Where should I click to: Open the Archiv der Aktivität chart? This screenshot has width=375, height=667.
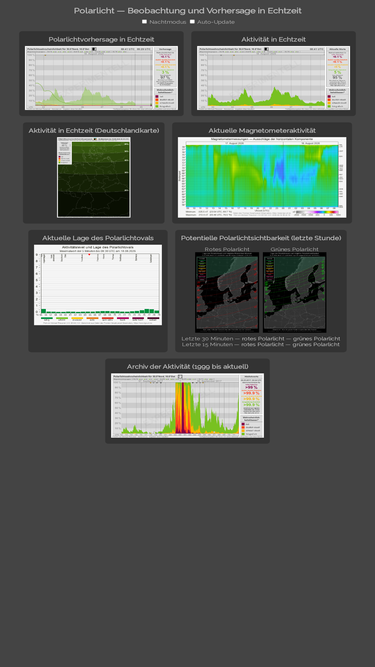188,406
